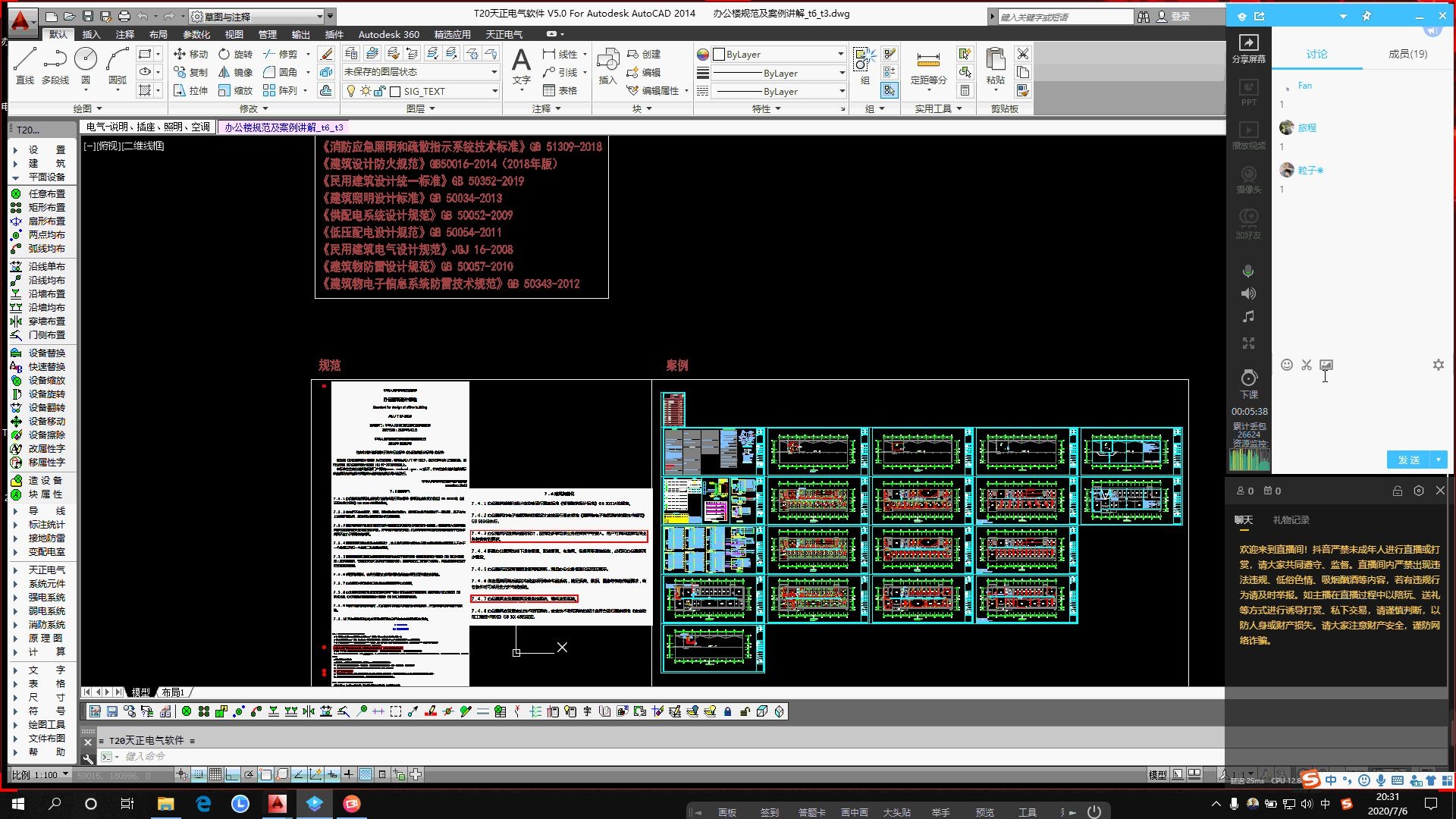The width and height of the screenshot is (1456, 819).
Task: Switch to the 布局1 layout tab
Action: [172, 692]
